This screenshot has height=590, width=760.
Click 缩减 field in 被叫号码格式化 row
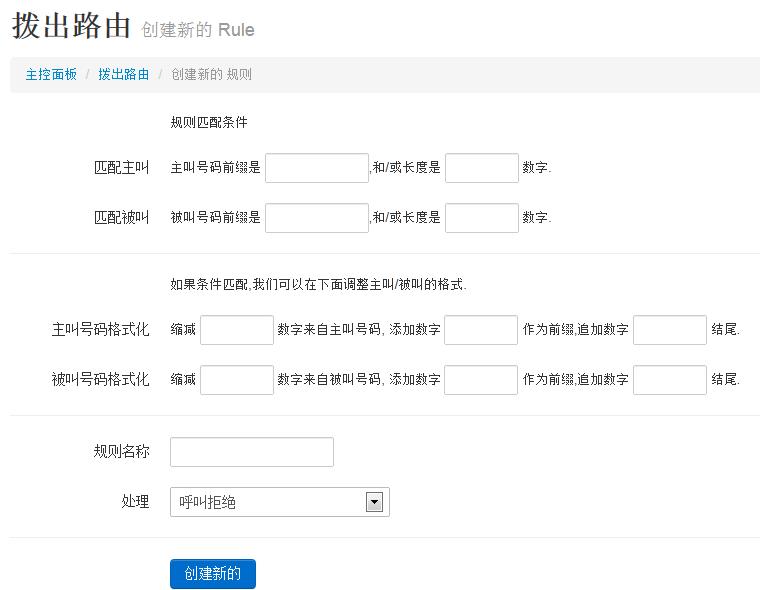point(237,380)
